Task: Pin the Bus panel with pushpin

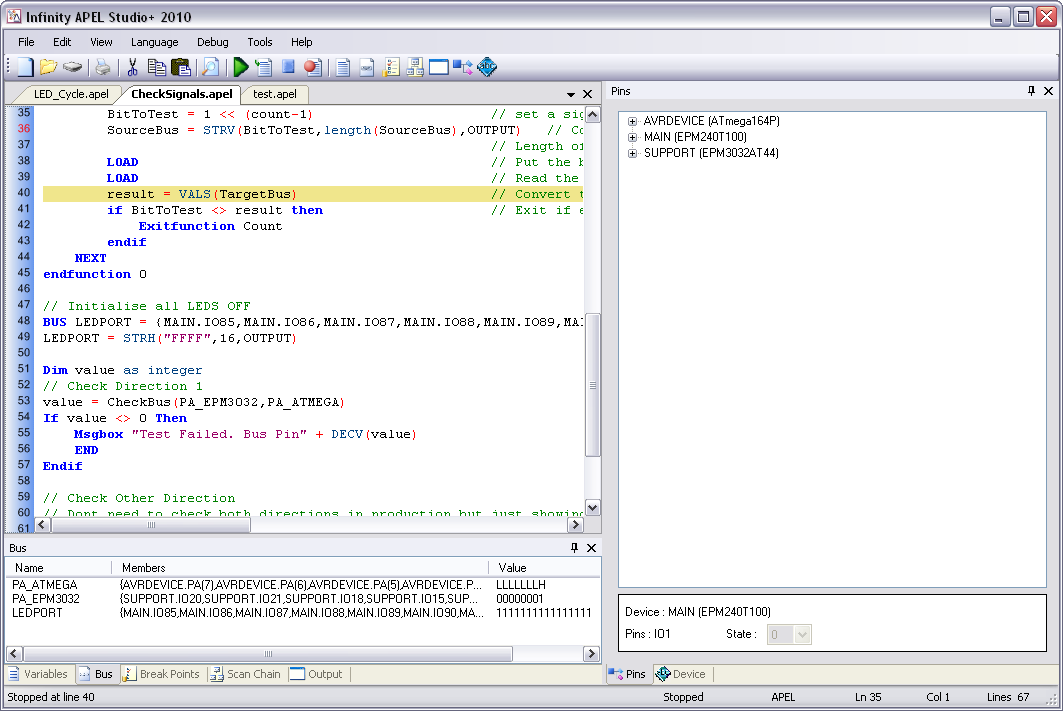Action: pyautogui.click(x=574, y=548)
